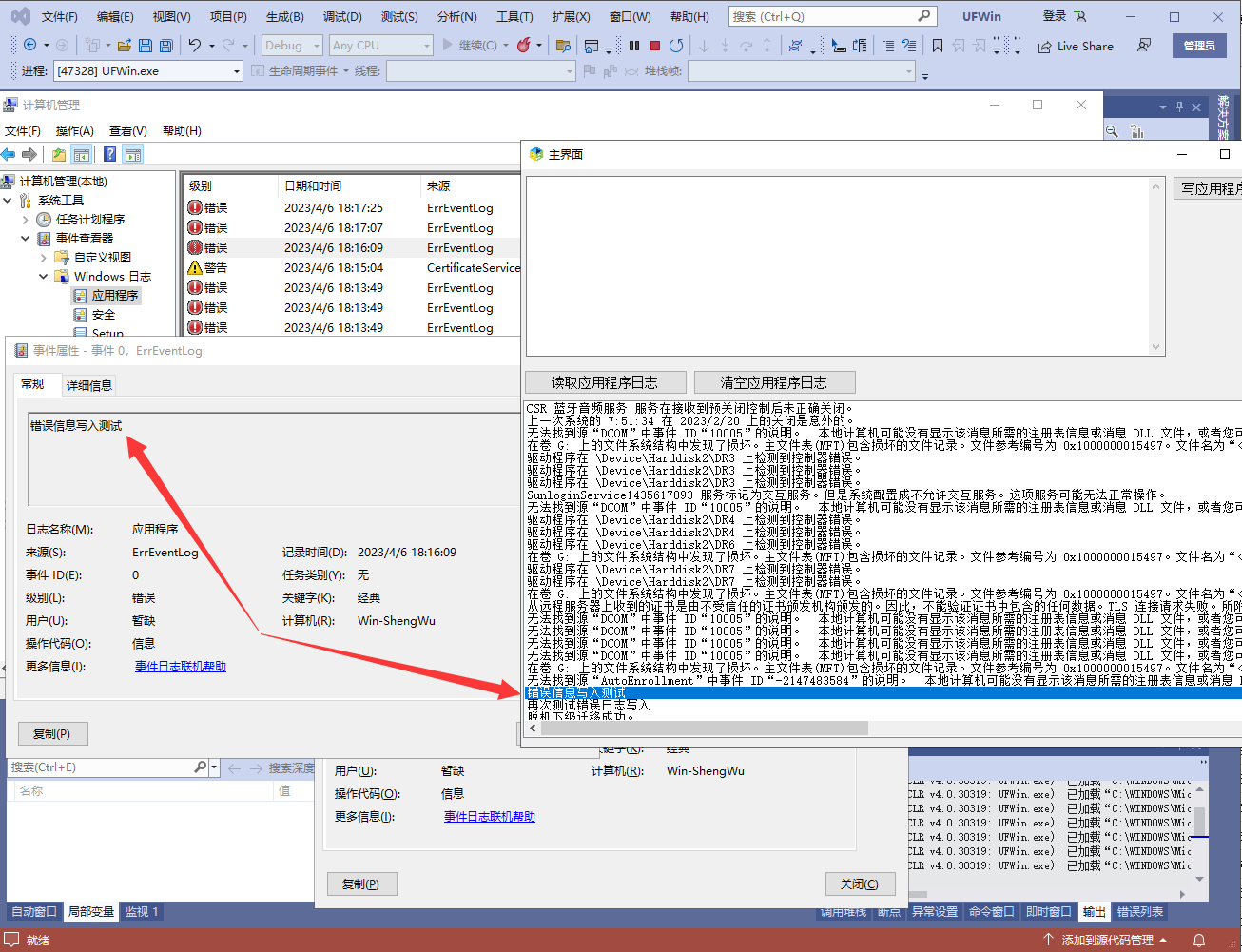Image resolution: width=1242 pixels, height=952 pixels.
Task: Click error icon of the 18:17:25 event
Action: coord(195,207)
